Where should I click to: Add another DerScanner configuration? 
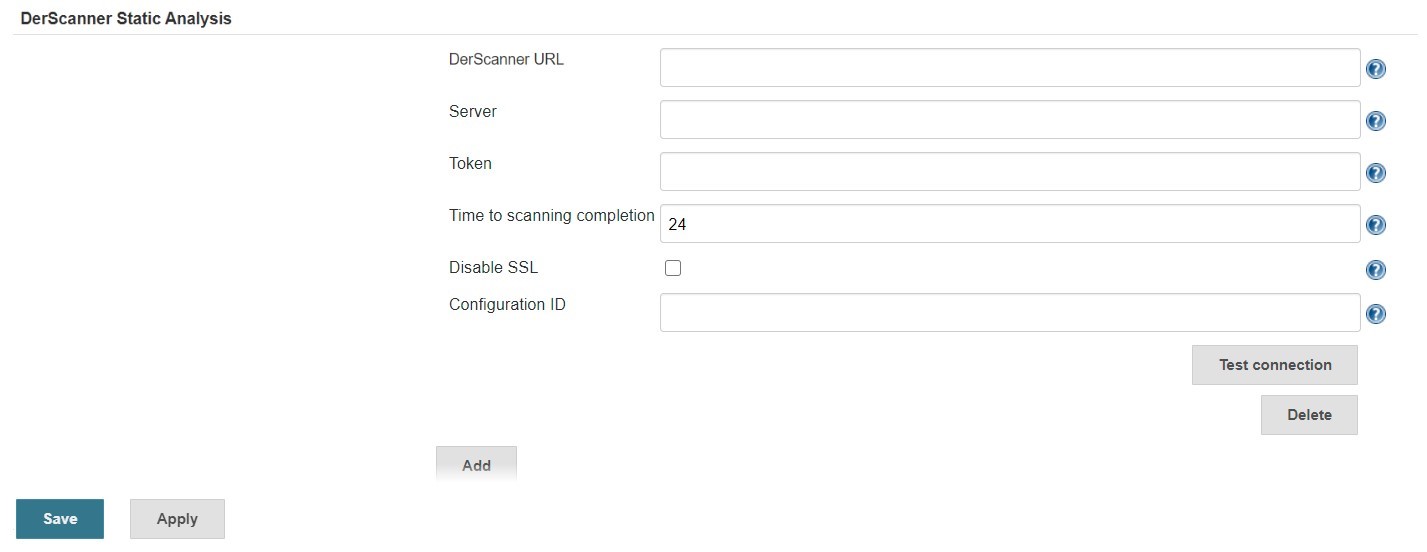(x=476, y=465)
